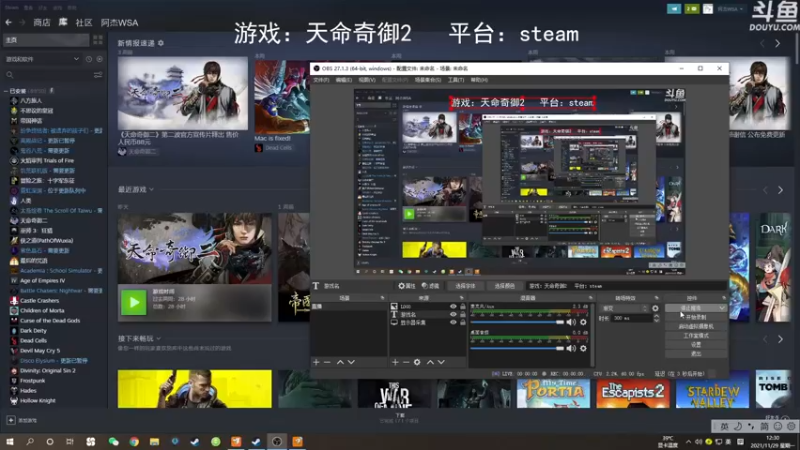Screen dimensions: 800x450
Task: Open Steam account dropdown at top right
Action: pyautogui.click(x=730, y=9)
